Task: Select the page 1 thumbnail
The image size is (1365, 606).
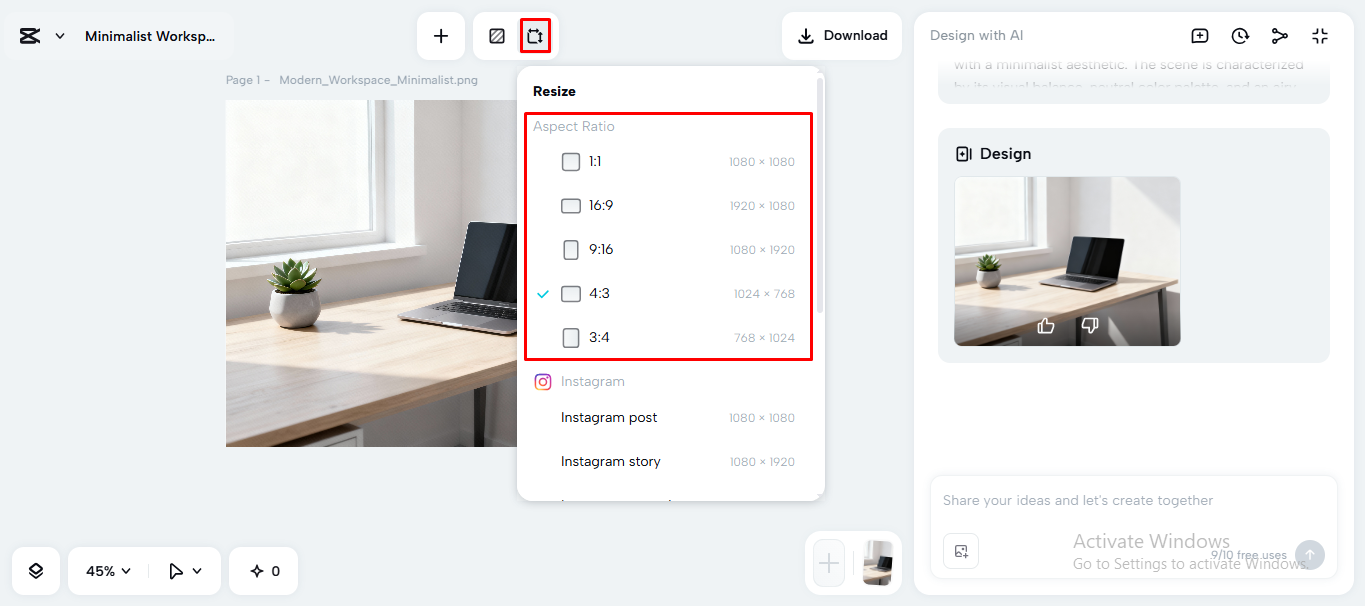Action: pos(877,563)
